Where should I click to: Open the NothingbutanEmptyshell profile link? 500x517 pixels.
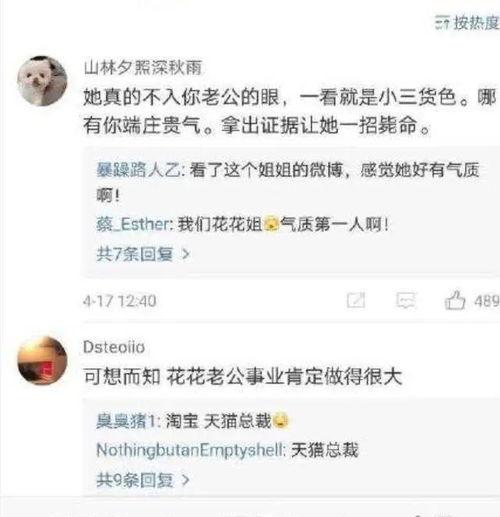pos(190,450)
